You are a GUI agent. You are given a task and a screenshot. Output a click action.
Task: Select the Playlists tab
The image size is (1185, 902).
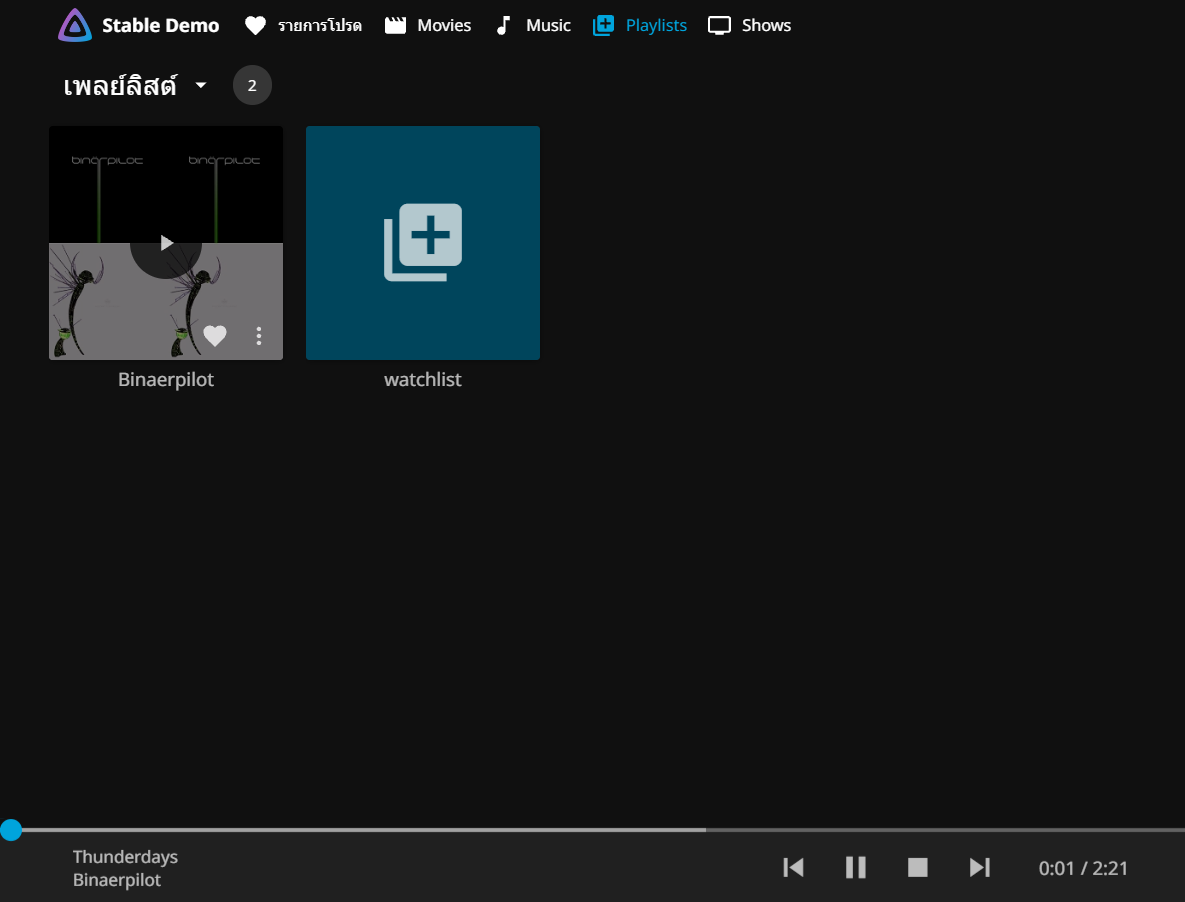point(639,25)
